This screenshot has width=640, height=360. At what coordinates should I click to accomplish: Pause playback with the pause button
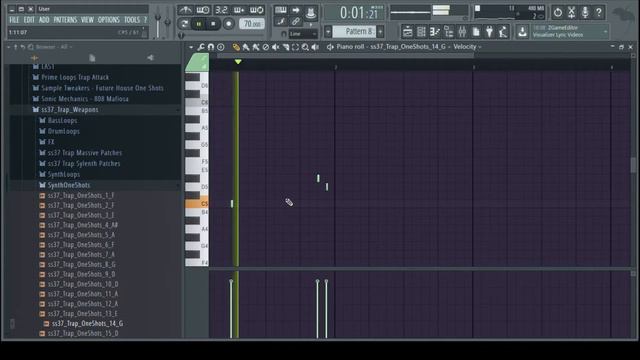tap(198, 24)
